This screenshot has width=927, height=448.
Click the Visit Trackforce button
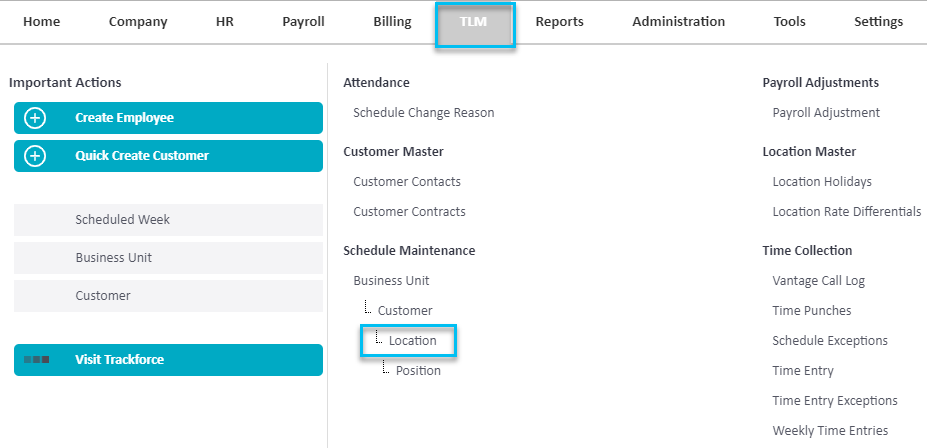pos(168,360)
